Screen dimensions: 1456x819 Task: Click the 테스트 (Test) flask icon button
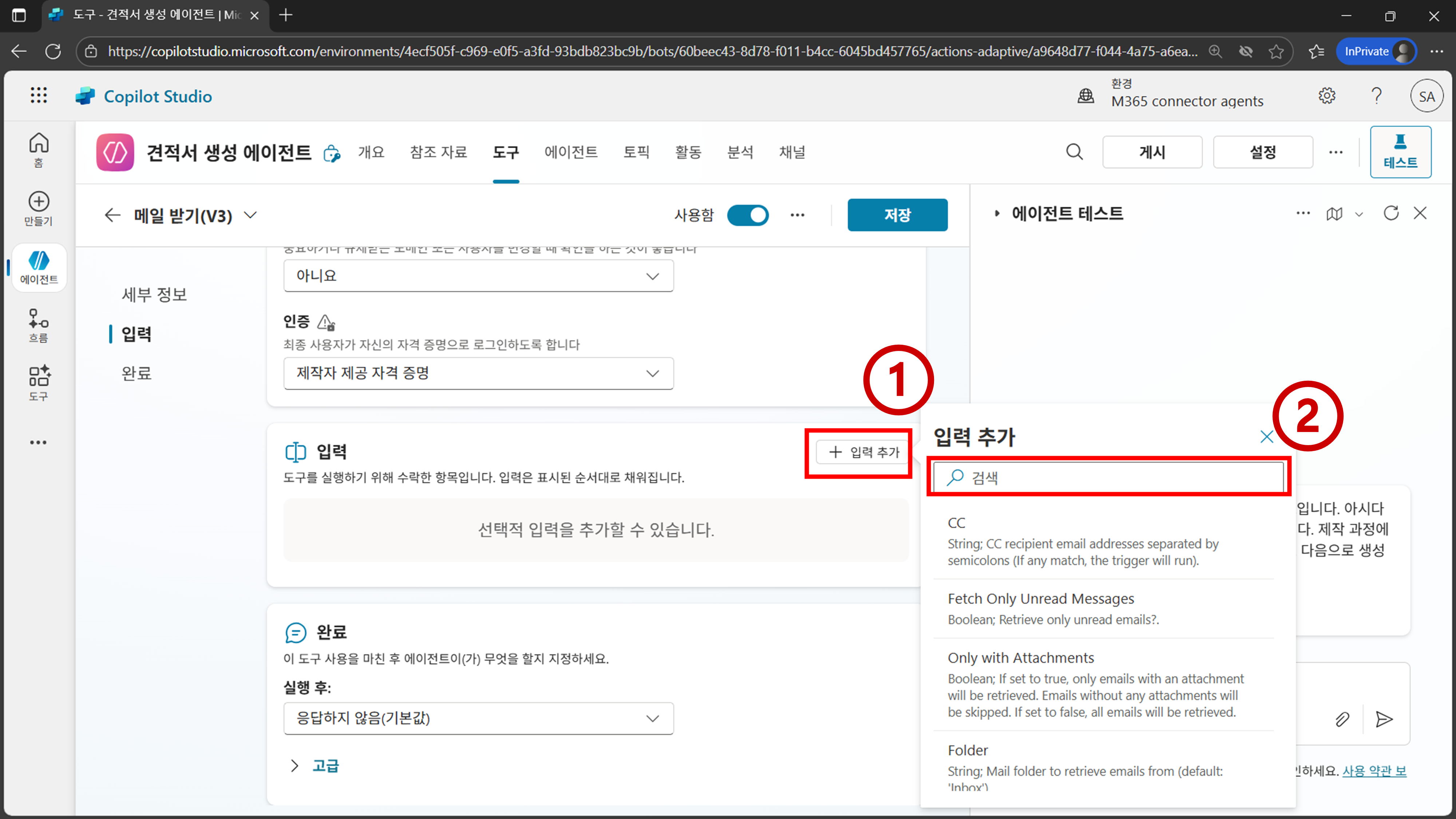tap(1400, 151)
